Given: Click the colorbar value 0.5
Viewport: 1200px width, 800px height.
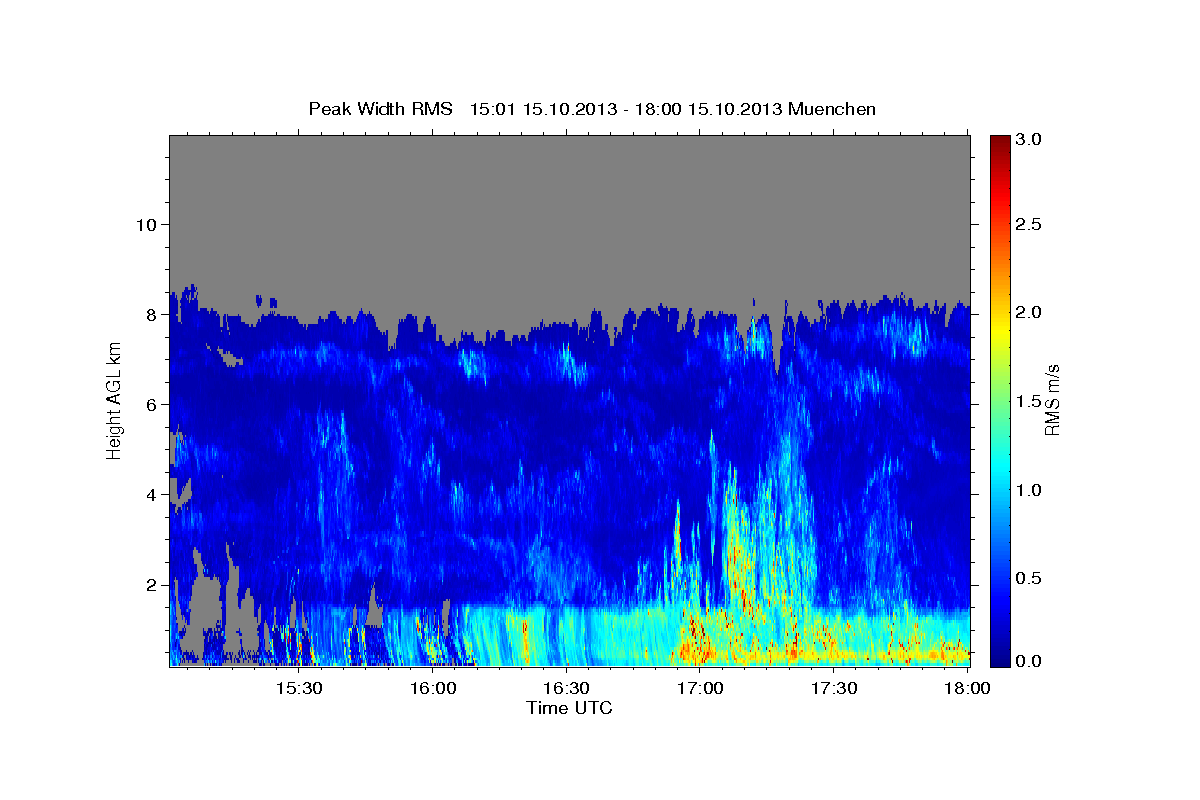Looking at the screenshot, I should click(1028, 579).
